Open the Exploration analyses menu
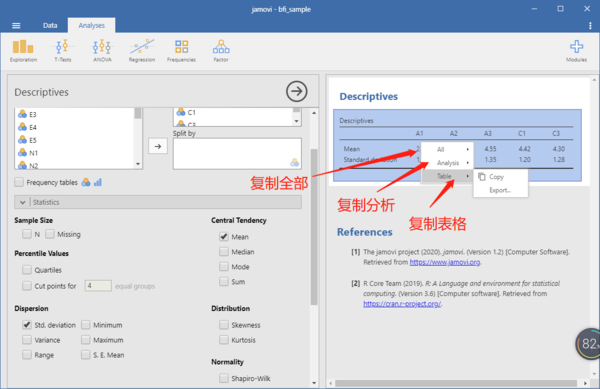This screenshot has width=600, height=389. tap(23, 51)
